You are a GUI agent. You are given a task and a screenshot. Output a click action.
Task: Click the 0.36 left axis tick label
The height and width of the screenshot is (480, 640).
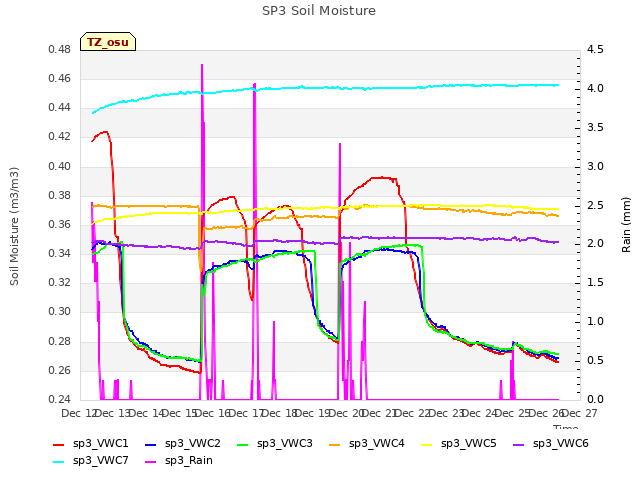60,224
